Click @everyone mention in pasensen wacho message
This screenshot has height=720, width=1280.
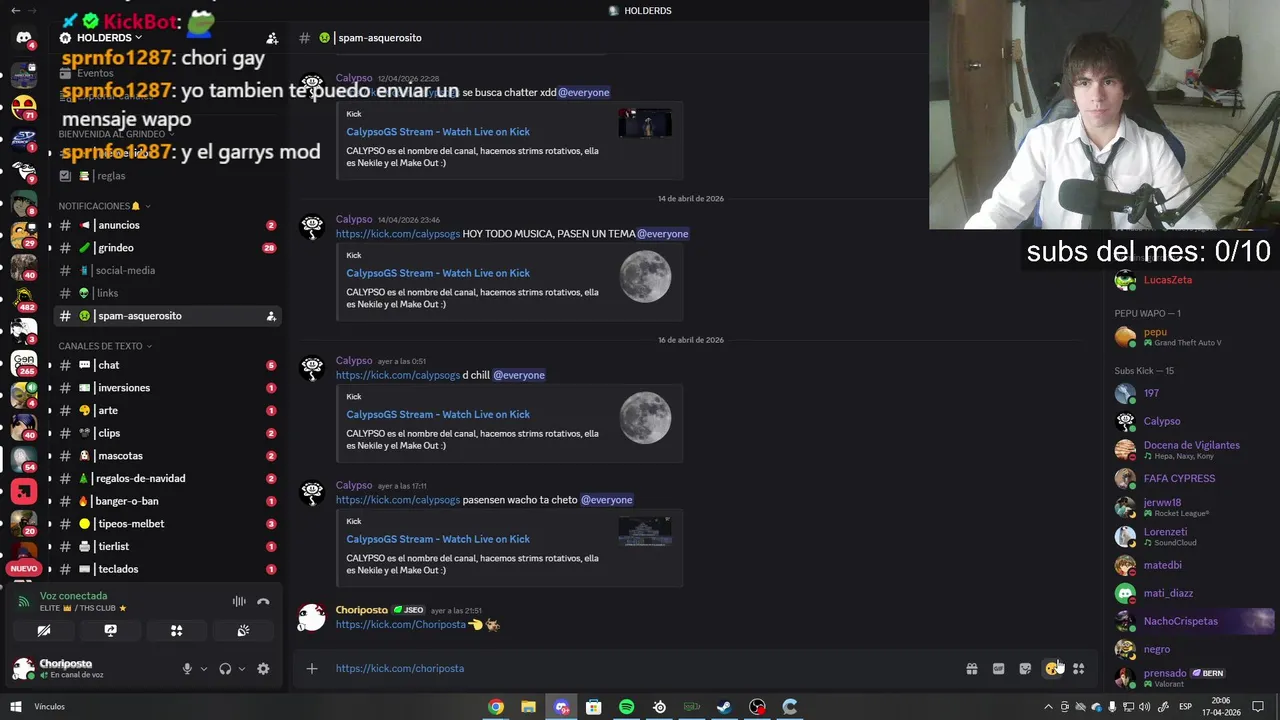click(606, 500)
